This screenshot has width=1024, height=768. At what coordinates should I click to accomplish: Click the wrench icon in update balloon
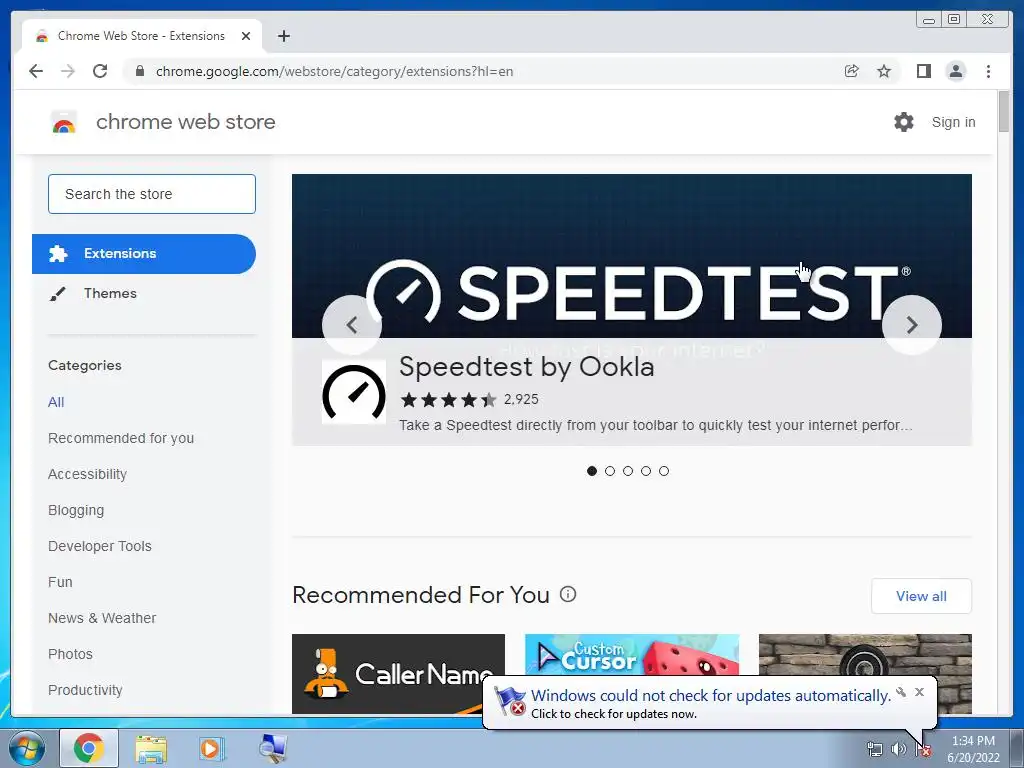coord(901,692)
